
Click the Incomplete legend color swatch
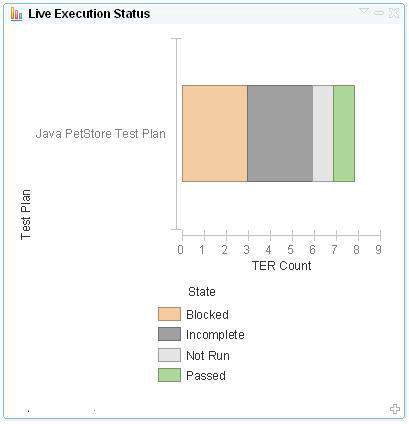[x=169, y=334]
